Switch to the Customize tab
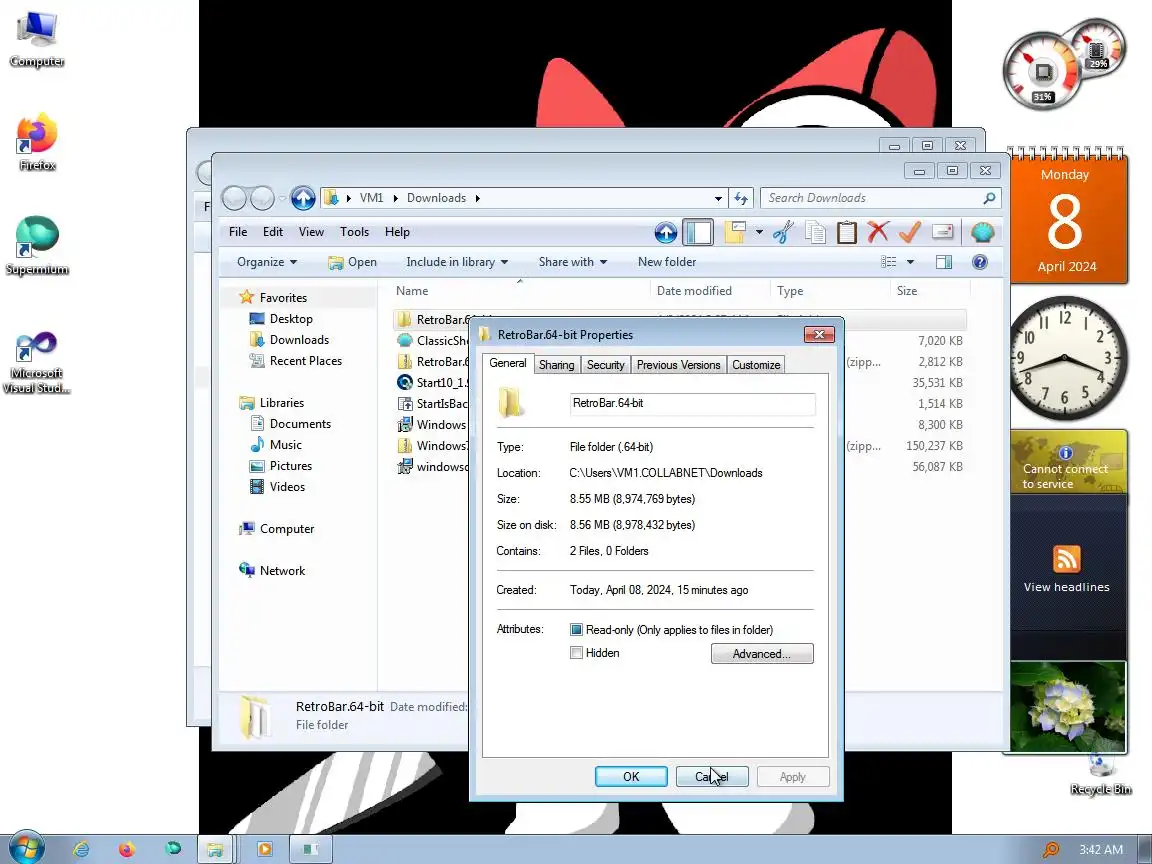The image size is (1152, 864). click(756, 365)
